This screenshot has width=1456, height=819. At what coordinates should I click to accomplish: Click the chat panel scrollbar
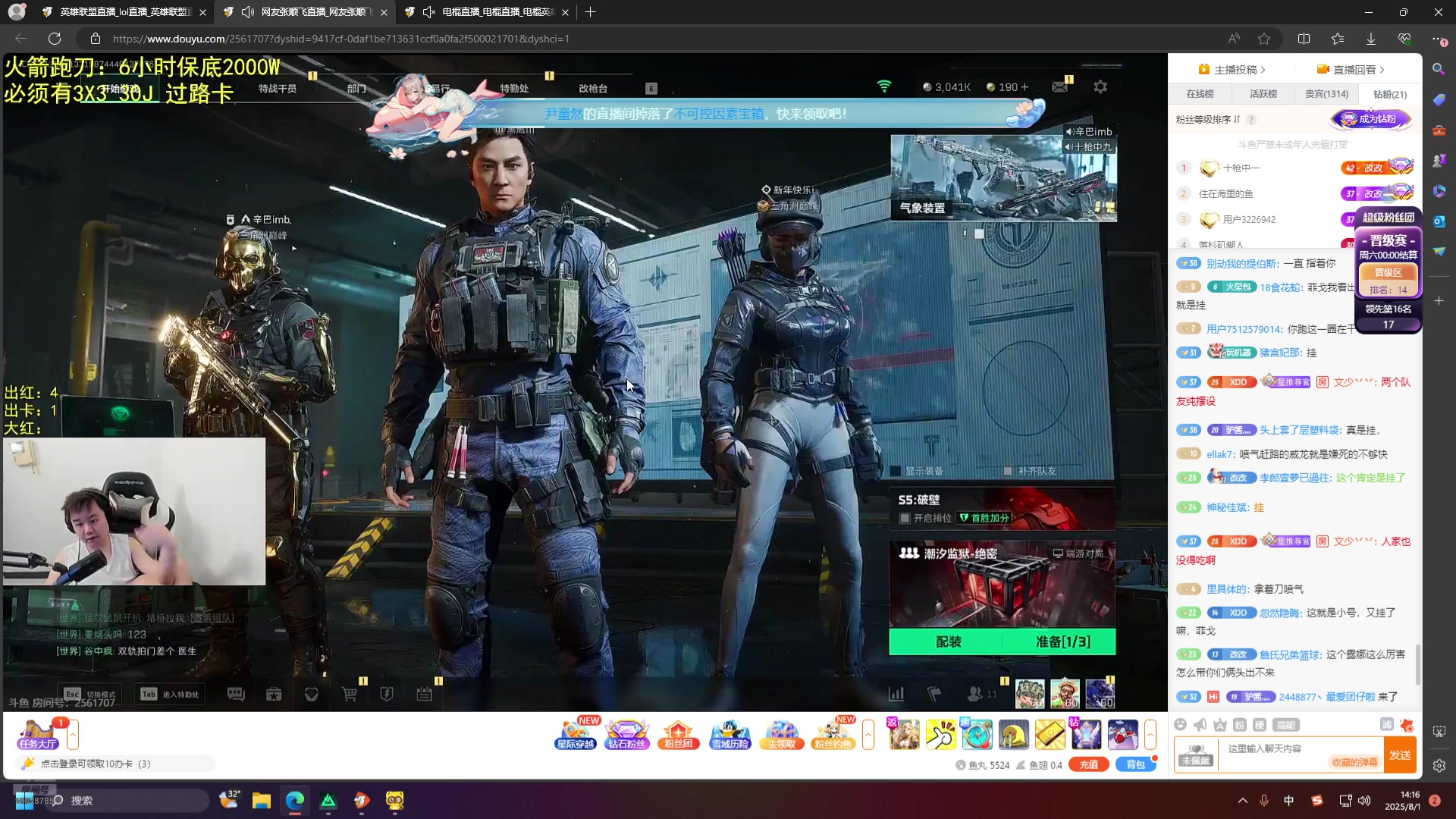[1417, 664]
